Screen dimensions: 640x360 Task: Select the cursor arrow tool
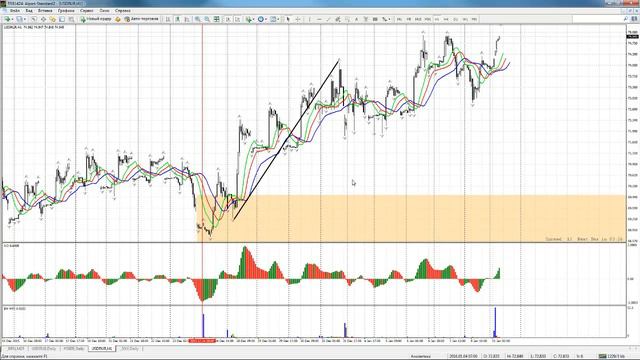pyautogui.click(x=289, y=19)
